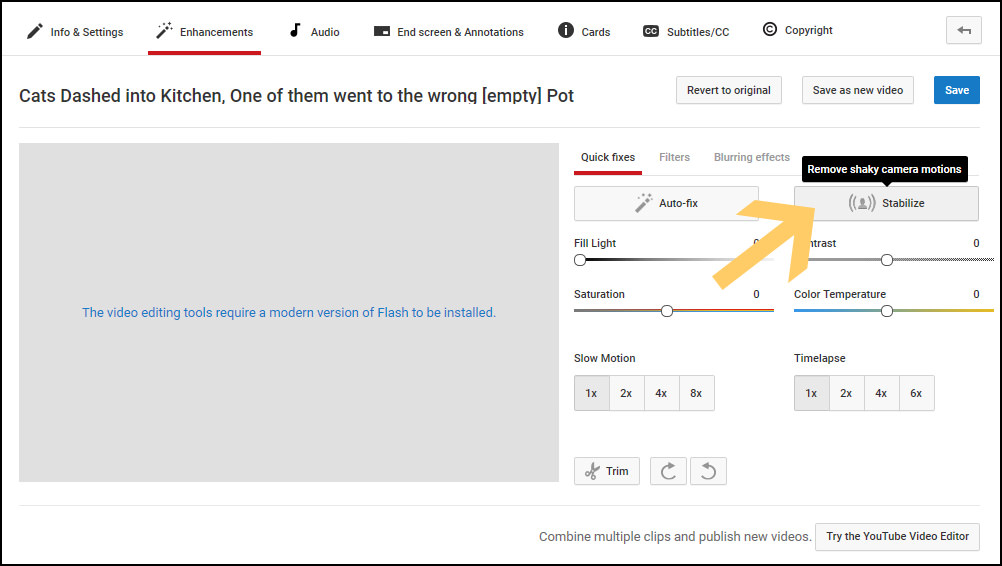The image size is (1002, 566).
Task: Try the YouTube Video Editor
Action: pyautogui.click(x=897, y=536)
